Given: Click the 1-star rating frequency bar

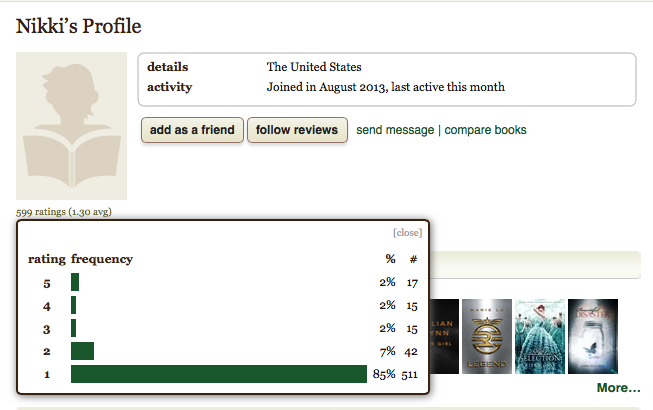Looking at the screenshot, I should pos(219,374).
